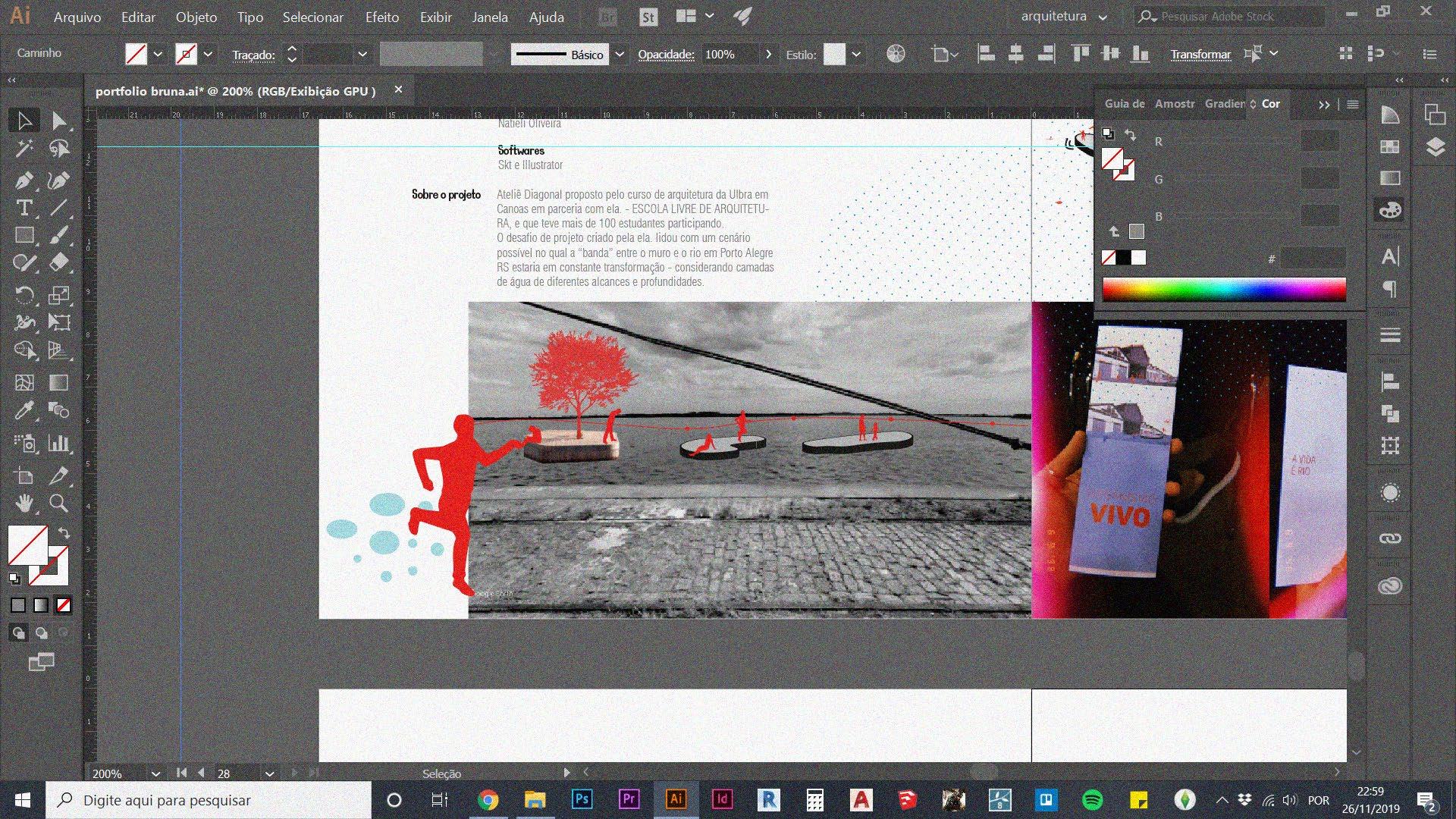The image size is (1456, 819).
Task: Set toolbox color mode to None
Action: tap(64, 605)
